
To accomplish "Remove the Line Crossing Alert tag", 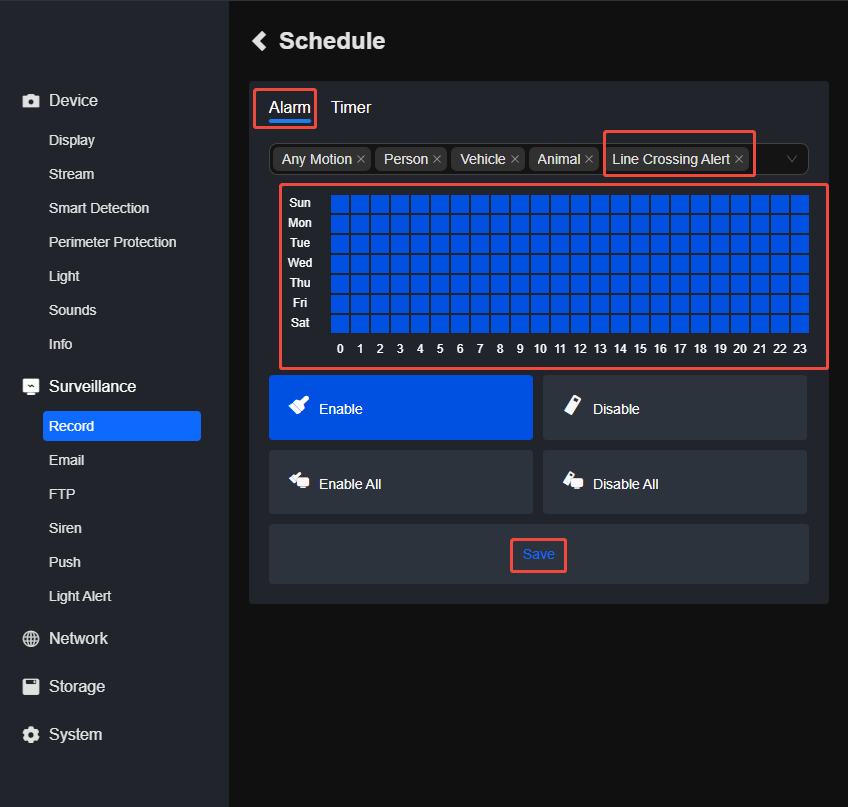I will point(739,160).
